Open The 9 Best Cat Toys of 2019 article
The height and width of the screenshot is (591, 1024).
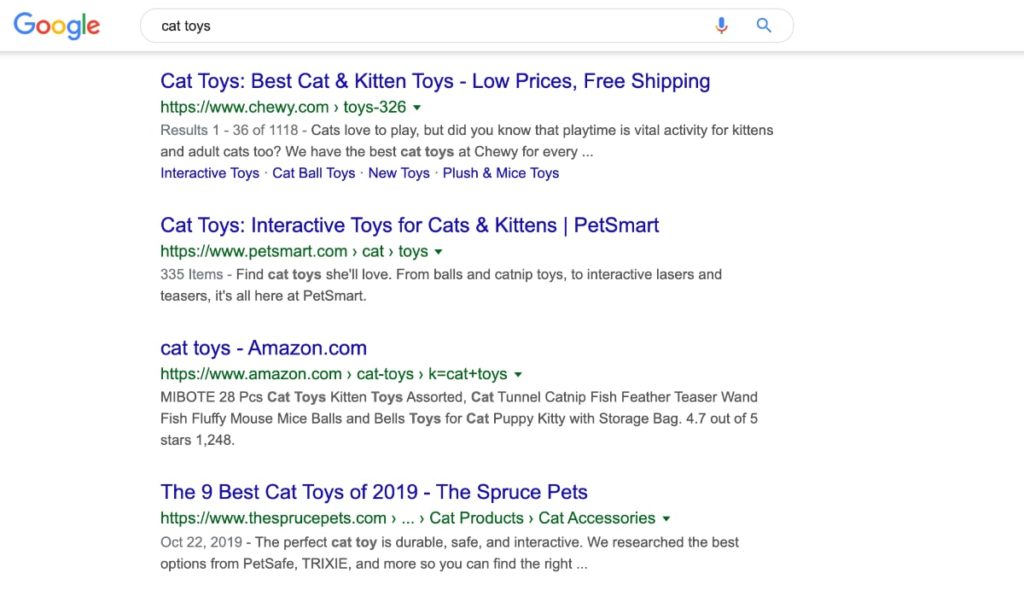coord(373,492)
